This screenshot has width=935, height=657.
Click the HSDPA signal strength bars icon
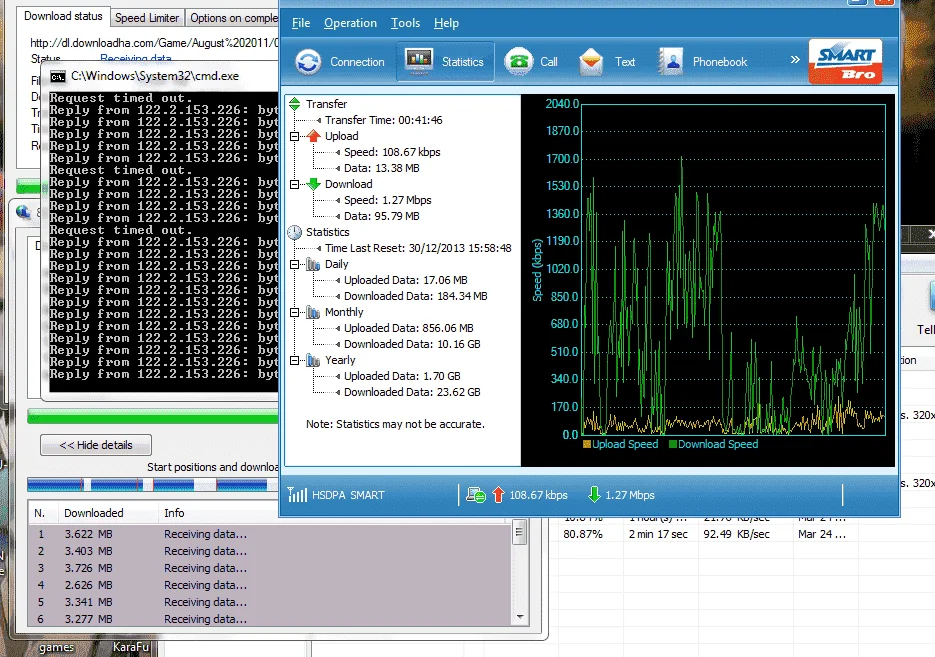[297, 494]
